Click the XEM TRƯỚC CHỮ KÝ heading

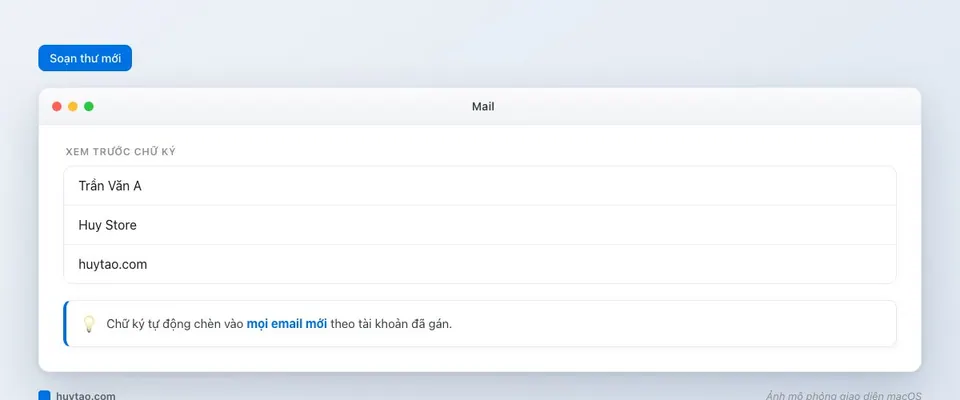point(121,152)
